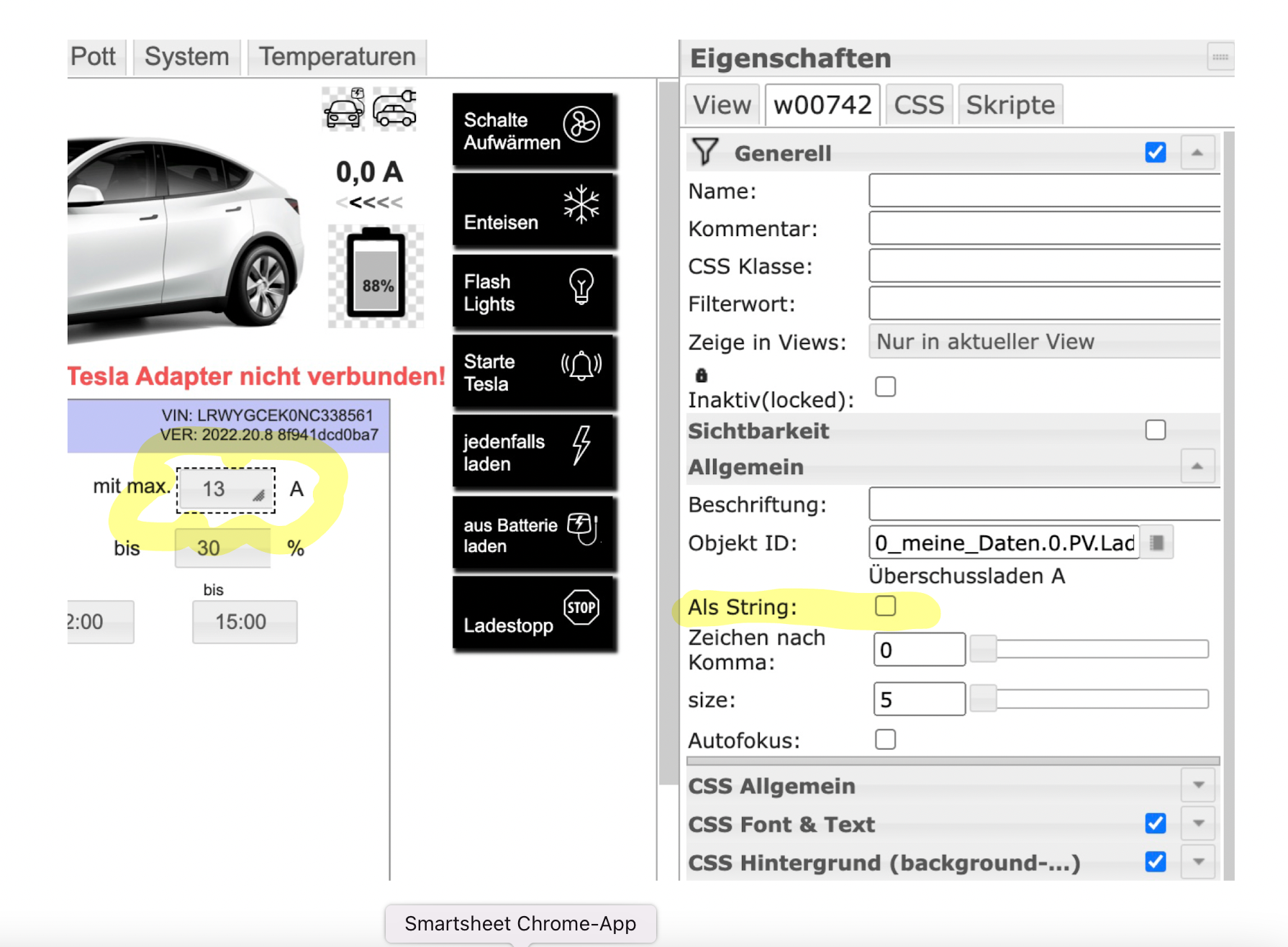
Task: Click the Name input field
Action: pyautogui.click(x=1045, y=191)
